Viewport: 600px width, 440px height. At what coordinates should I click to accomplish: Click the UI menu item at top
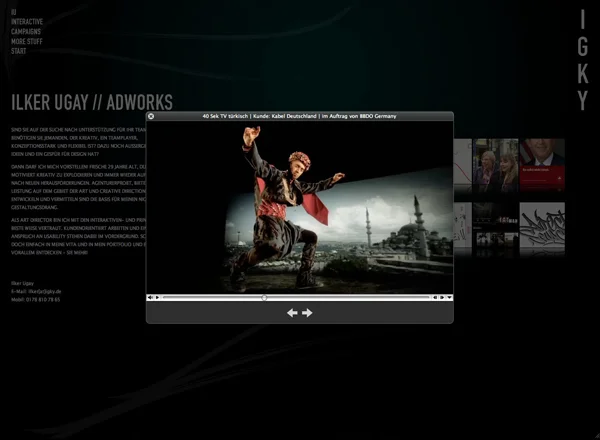point(13,12)
